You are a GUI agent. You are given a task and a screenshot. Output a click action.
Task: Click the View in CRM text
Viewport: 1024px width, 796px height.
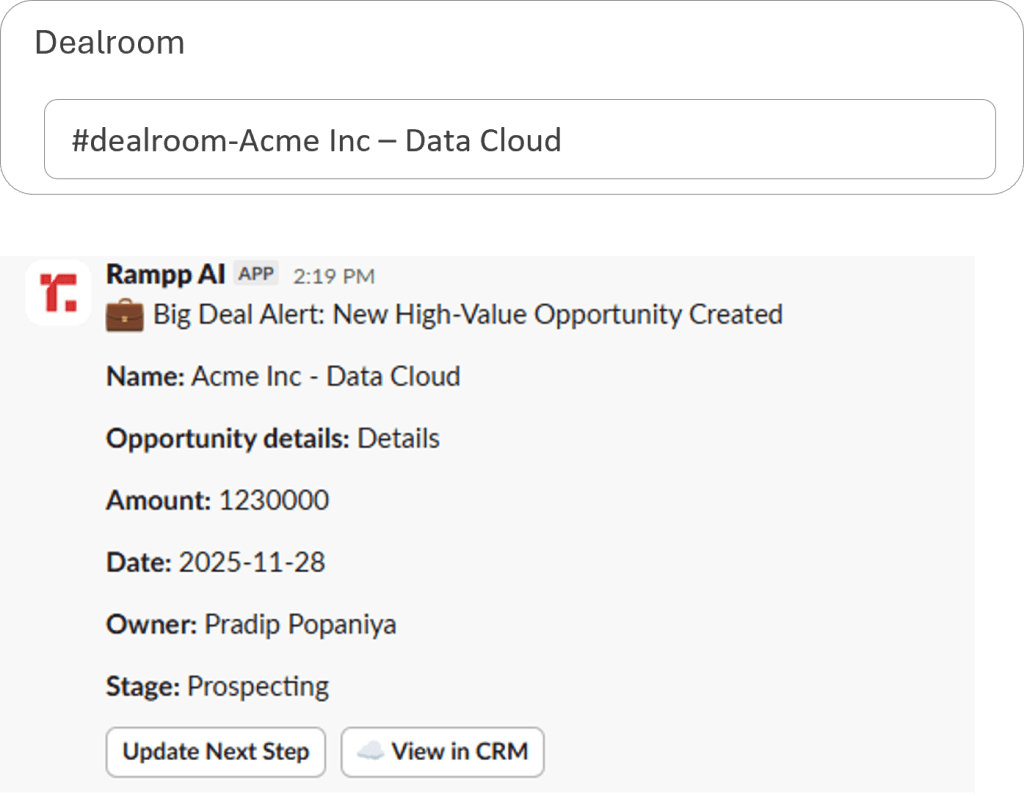tap(459, 751)
